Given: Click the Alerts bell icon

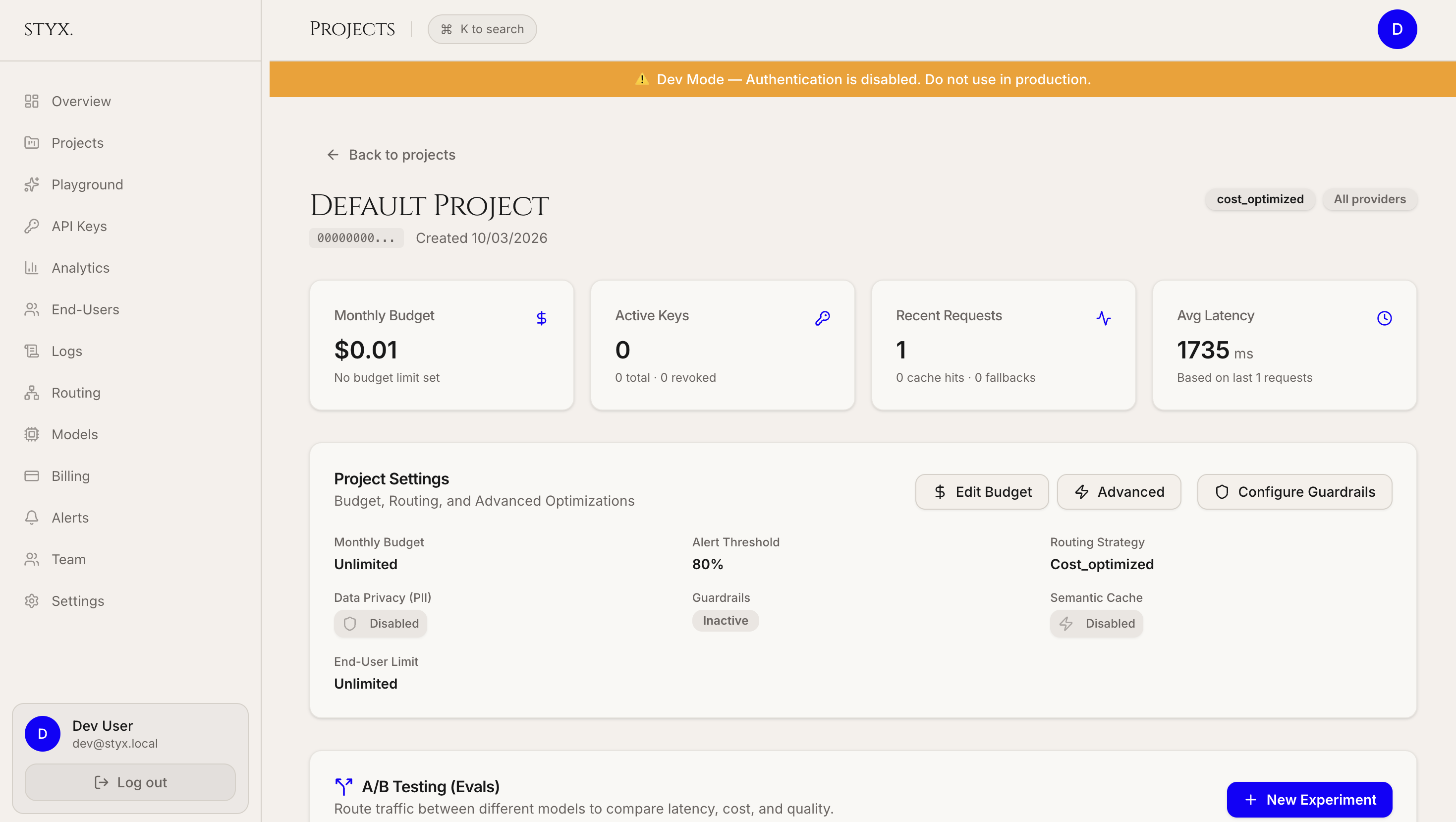Looking at the screenshot, I should point(32,517).
